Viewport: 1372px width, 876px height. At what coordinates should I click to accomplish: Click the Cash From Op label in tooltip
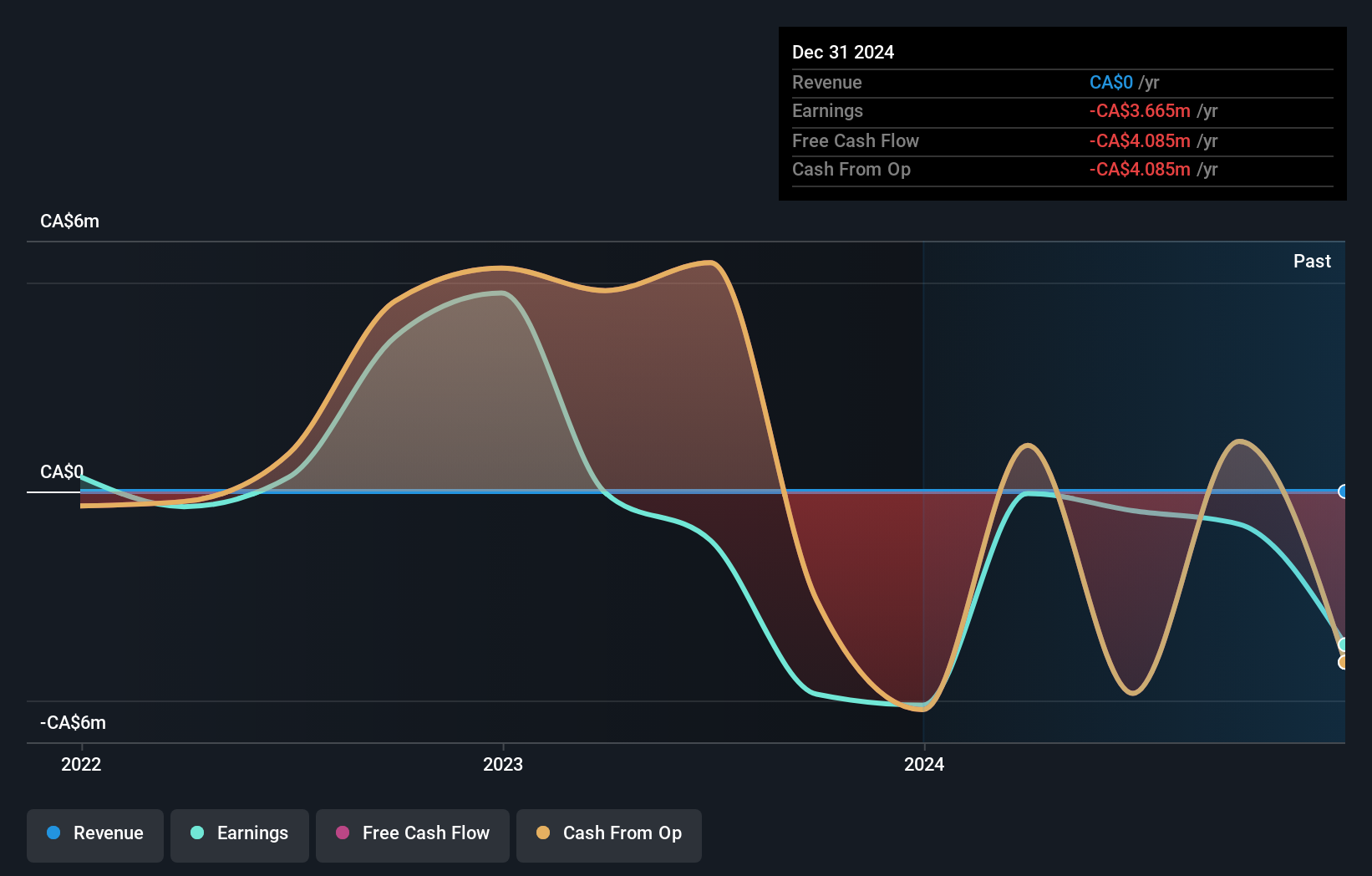(x=851, y=169)
